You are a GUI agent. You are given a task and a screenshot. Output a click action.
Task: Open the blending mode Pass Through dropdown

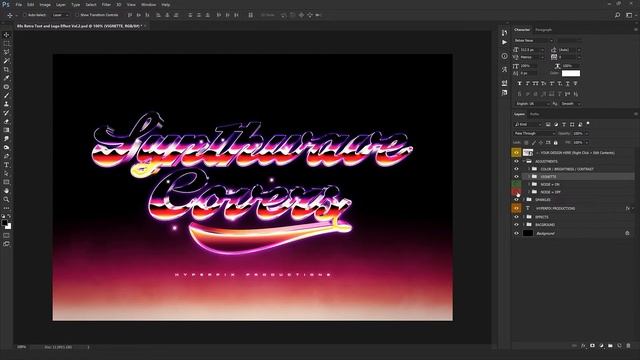tap(534, 133)
